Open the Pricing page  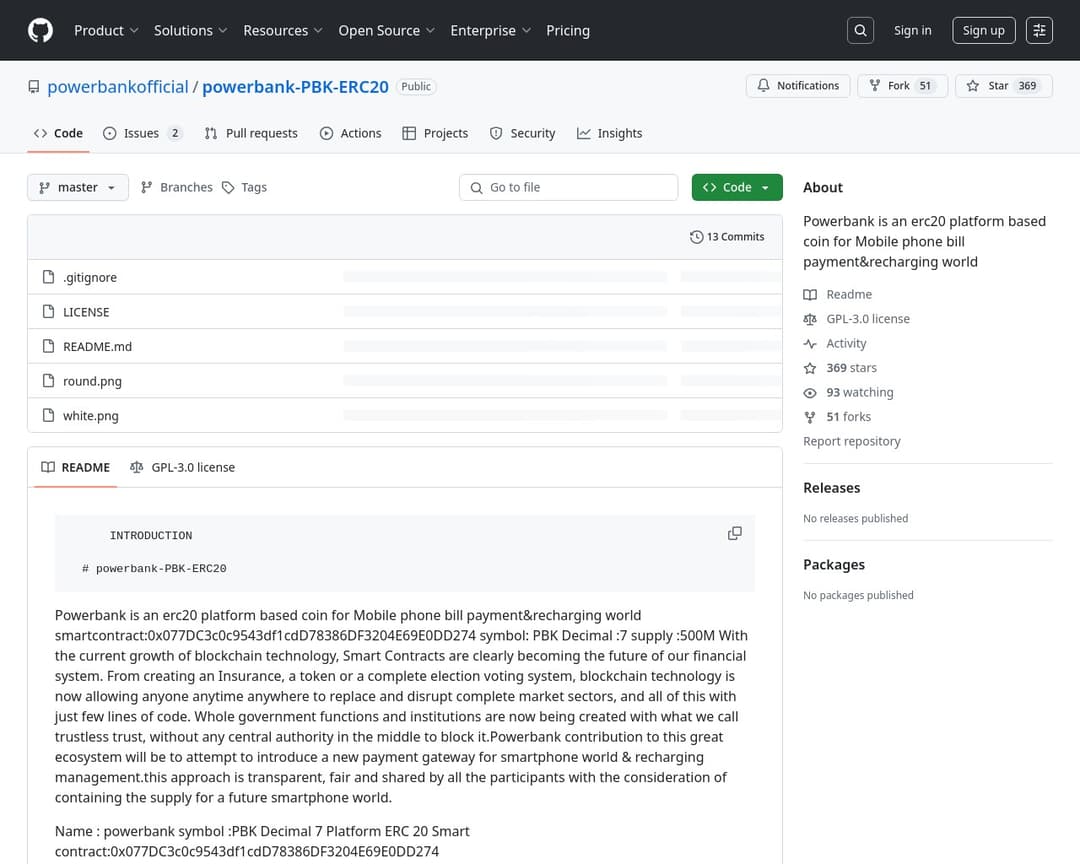tap(568, 30)
